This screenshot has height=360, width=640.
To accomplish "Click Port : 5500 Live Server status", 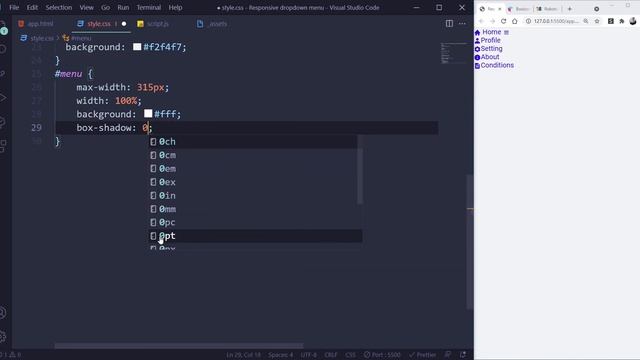I will point(382,355).
